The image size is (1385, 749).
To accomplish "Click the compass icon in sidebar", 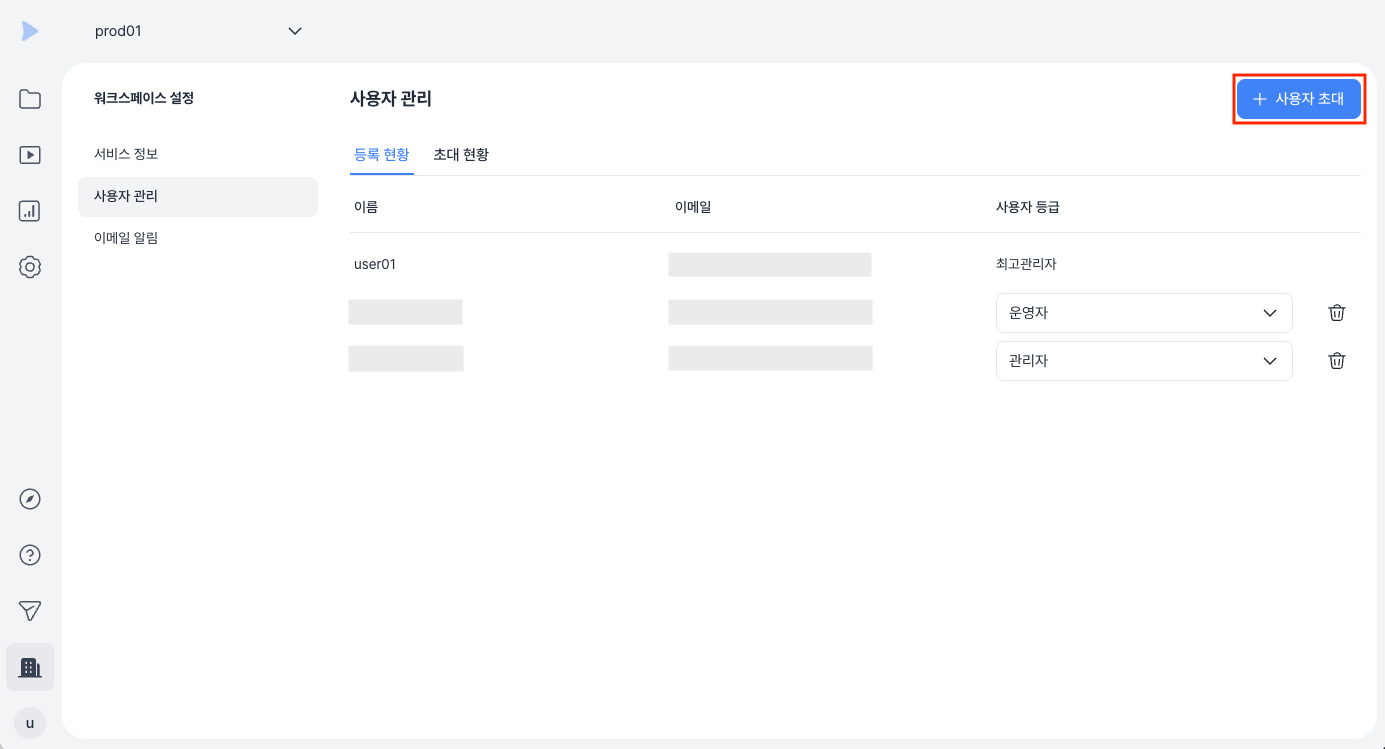I will click(30, 499).
